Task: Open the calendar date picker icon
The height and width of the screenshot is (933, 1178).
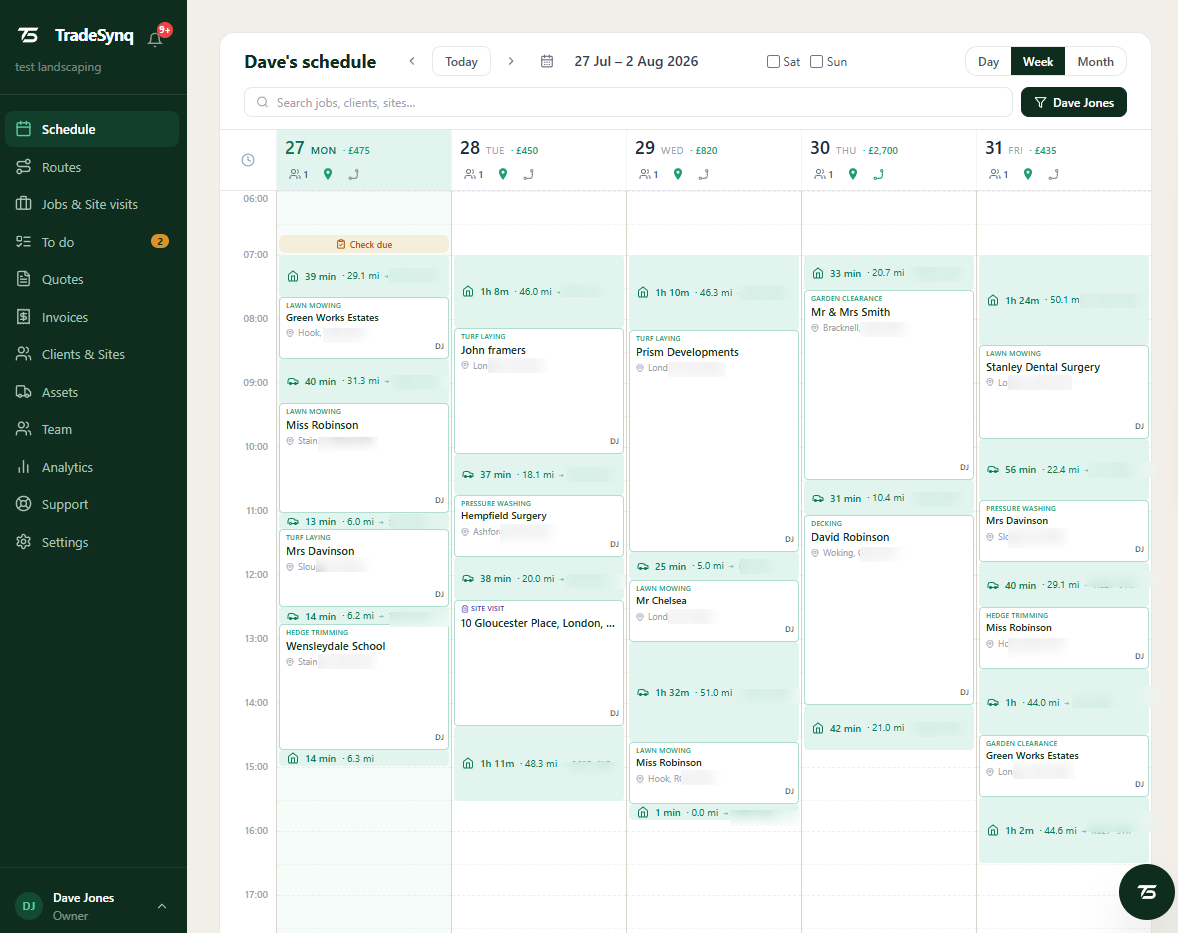Action: (547, 62)
